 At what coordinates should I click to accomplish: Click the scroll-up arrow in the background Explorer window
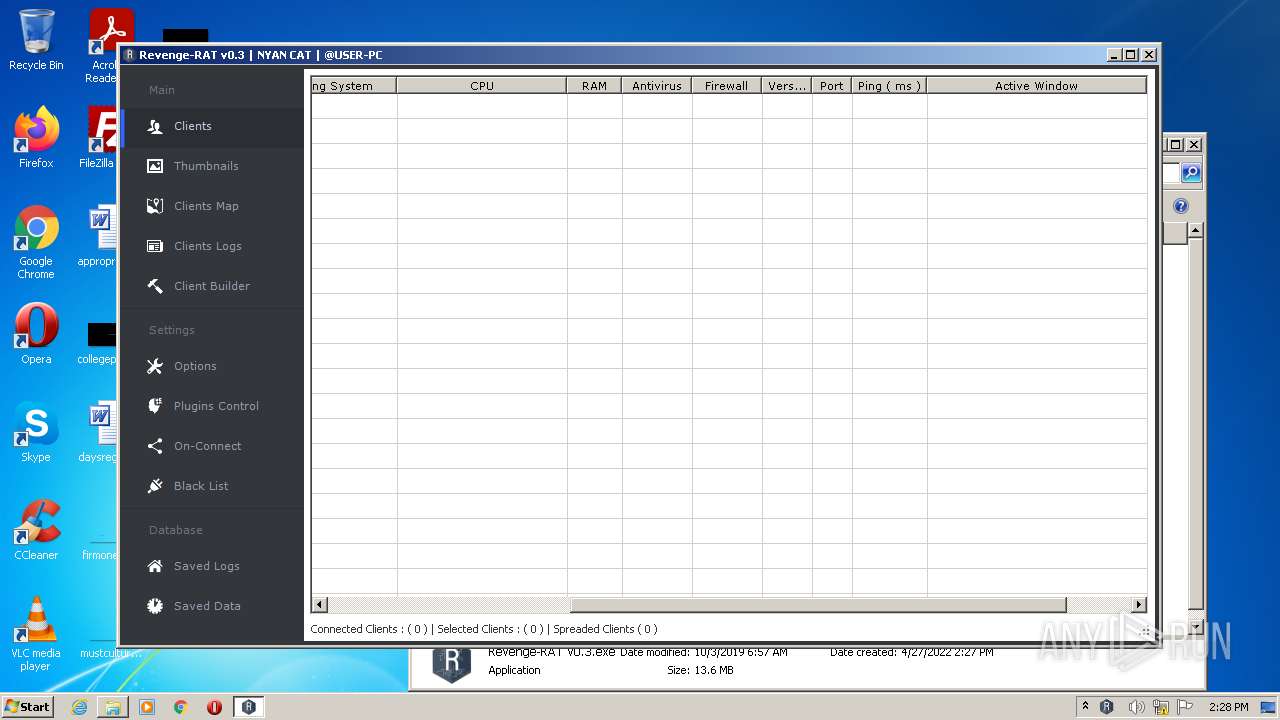1195,230
